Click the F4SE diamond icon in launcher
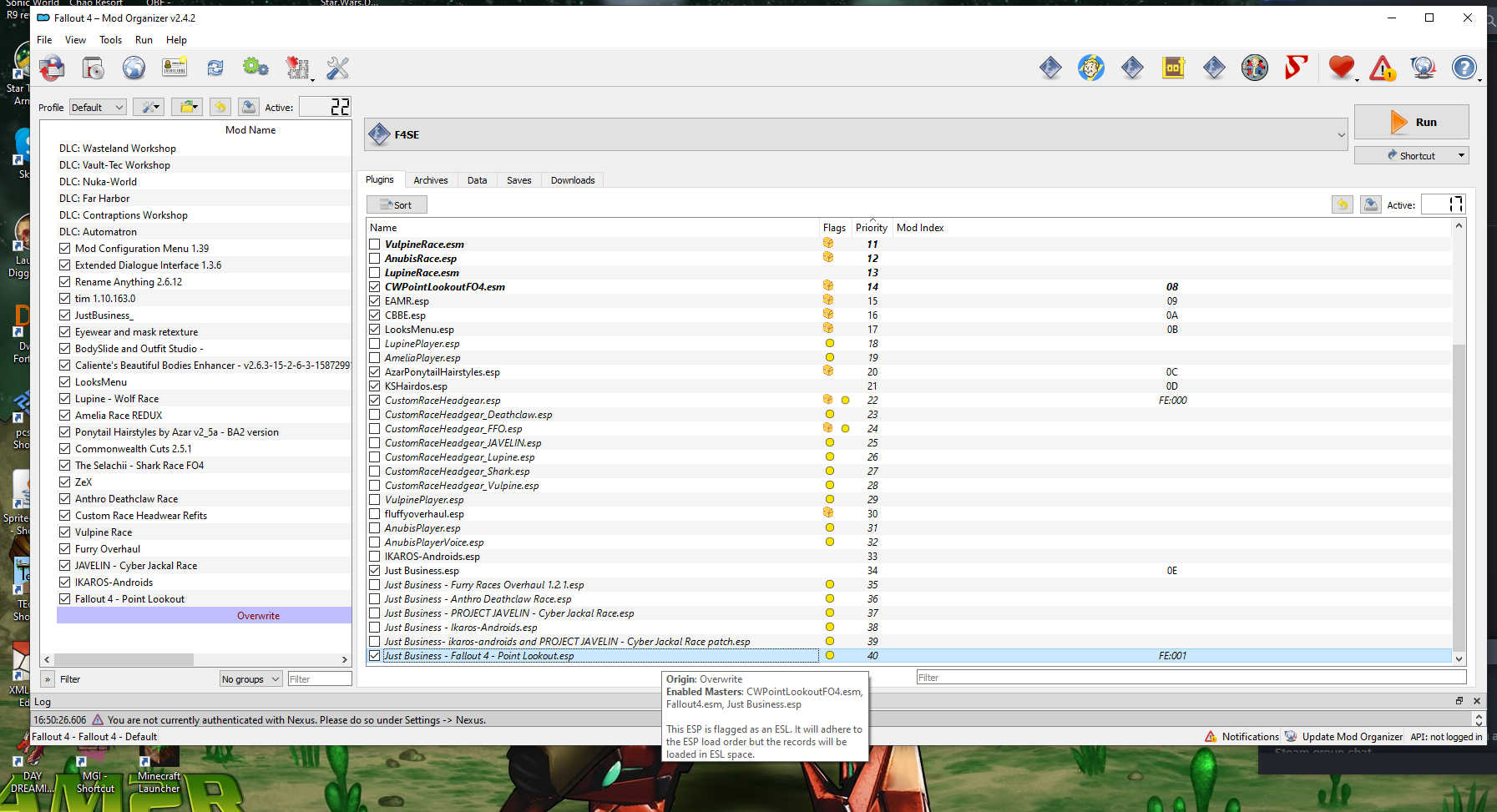Screen dimensions: 1497x812 [x=380, y=134]
